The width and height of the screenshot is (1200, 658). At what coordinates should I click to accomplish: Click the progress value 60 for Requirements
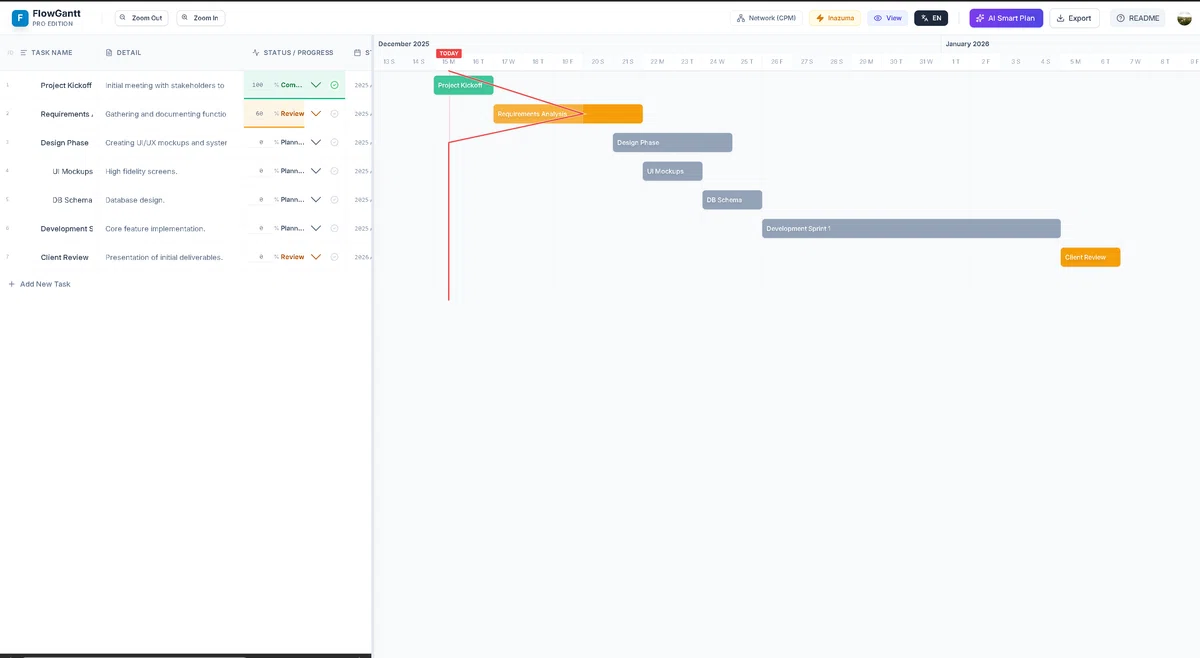259,114
